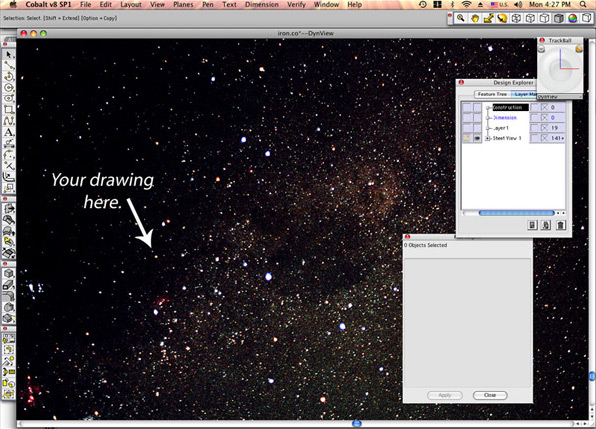
Task: Toggle the X checkbox on the Construction layer row
Action: [544, 108]
